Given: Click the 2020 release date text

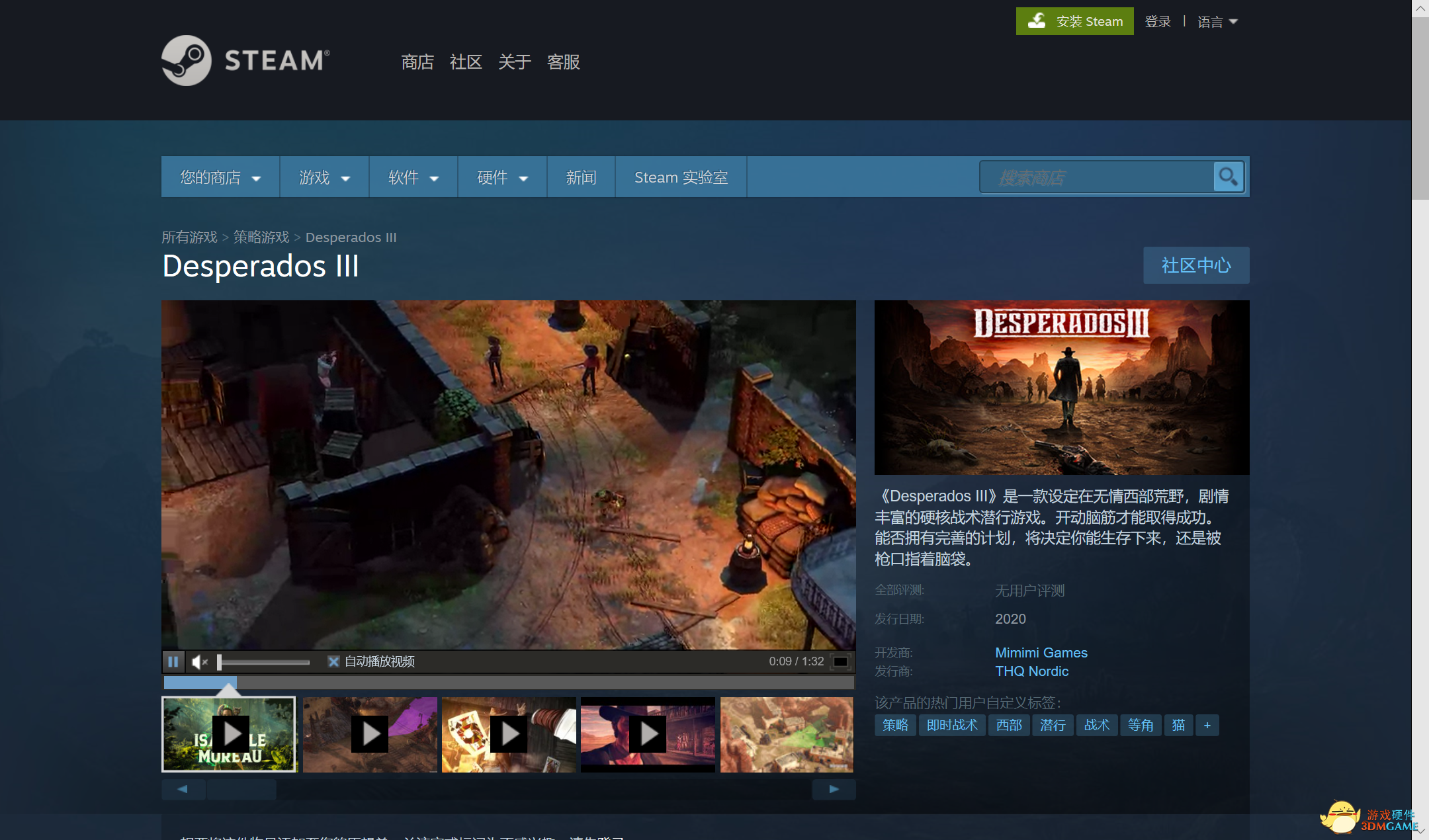Looking at the screenshot, I should click(1010, 619).
